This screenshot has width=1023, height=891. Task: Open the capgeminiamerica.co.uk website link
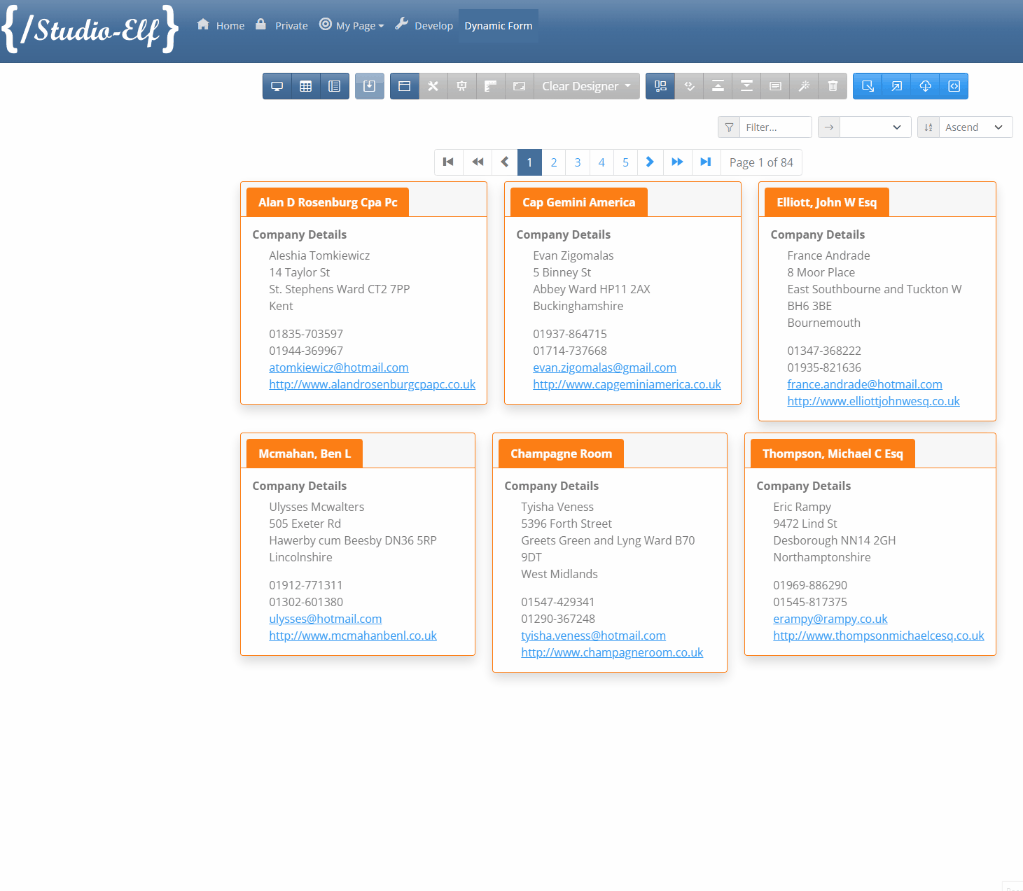627,385
